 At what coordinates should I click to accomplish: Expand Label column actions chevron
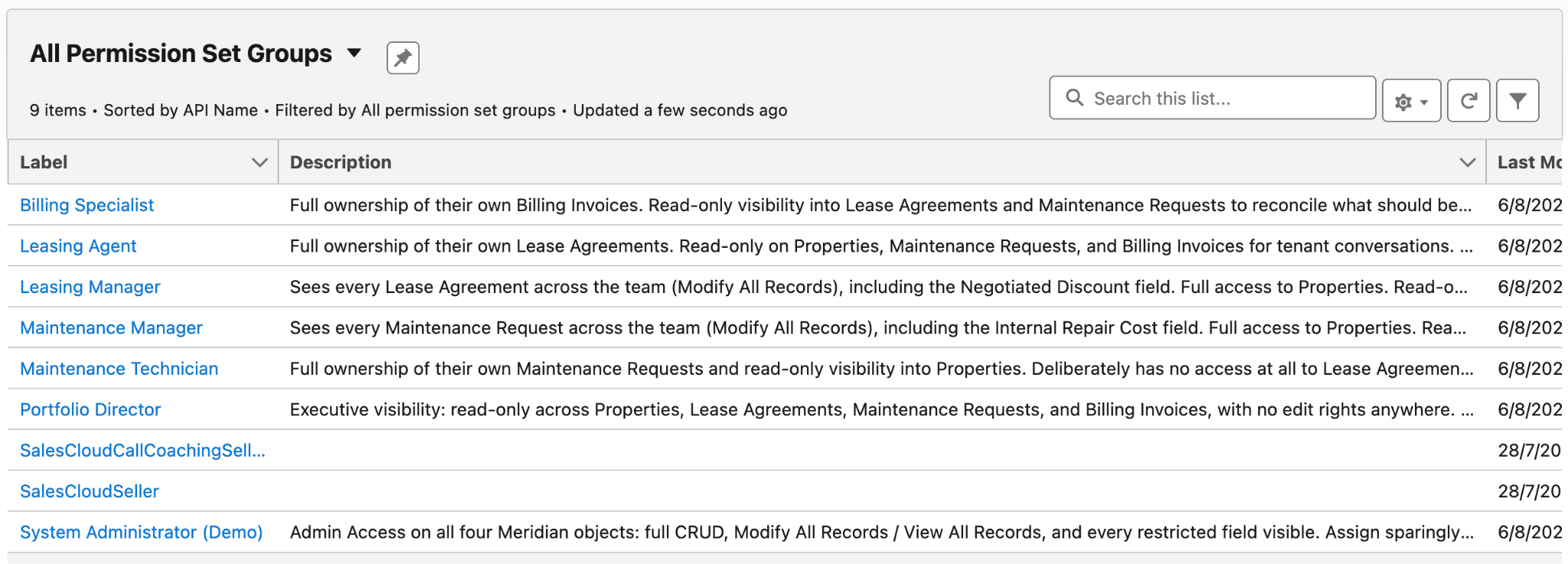(x=260, y=162)
